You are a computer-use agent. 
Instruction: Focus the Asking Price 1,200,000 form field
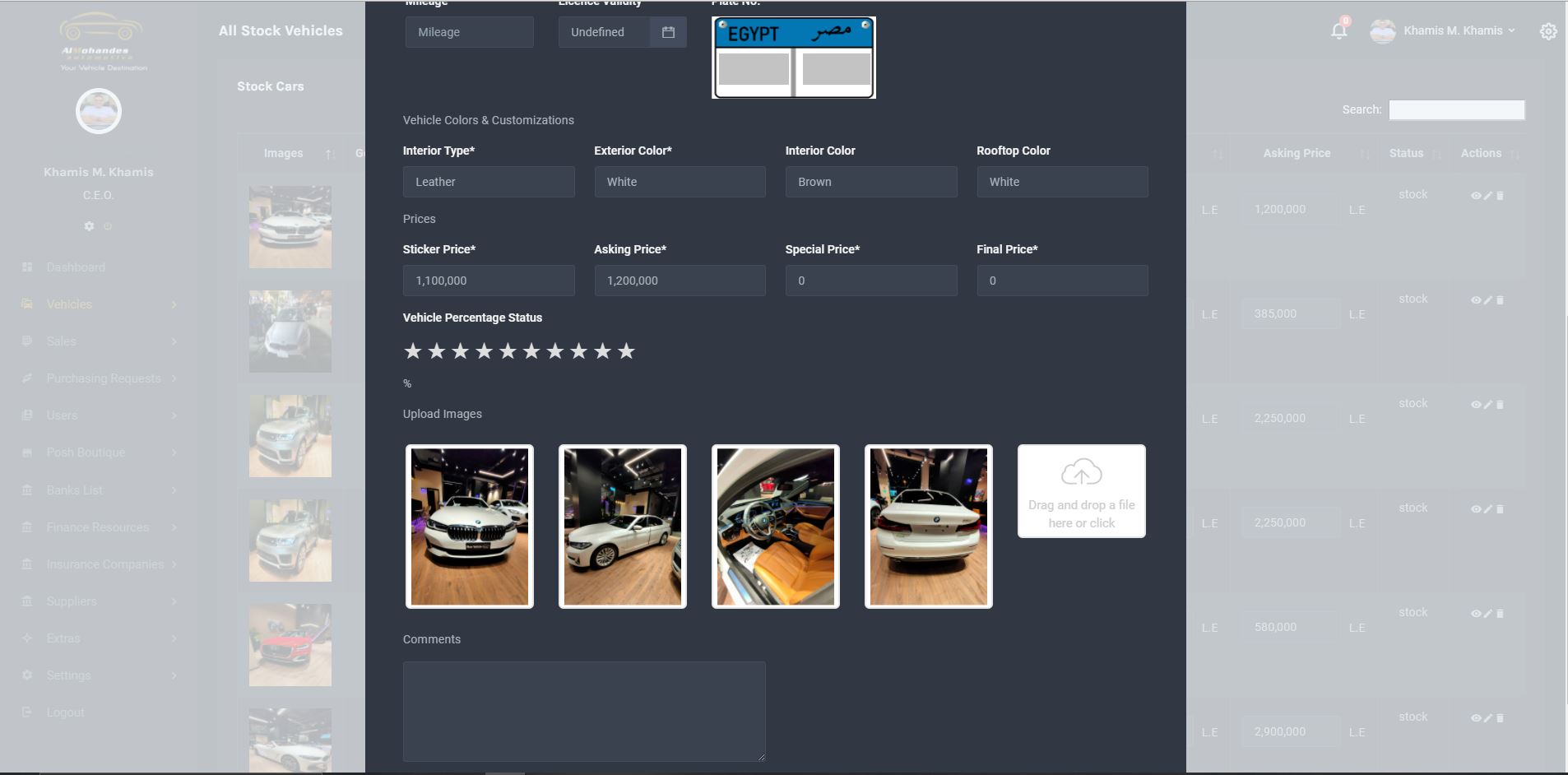coord(680,281)
